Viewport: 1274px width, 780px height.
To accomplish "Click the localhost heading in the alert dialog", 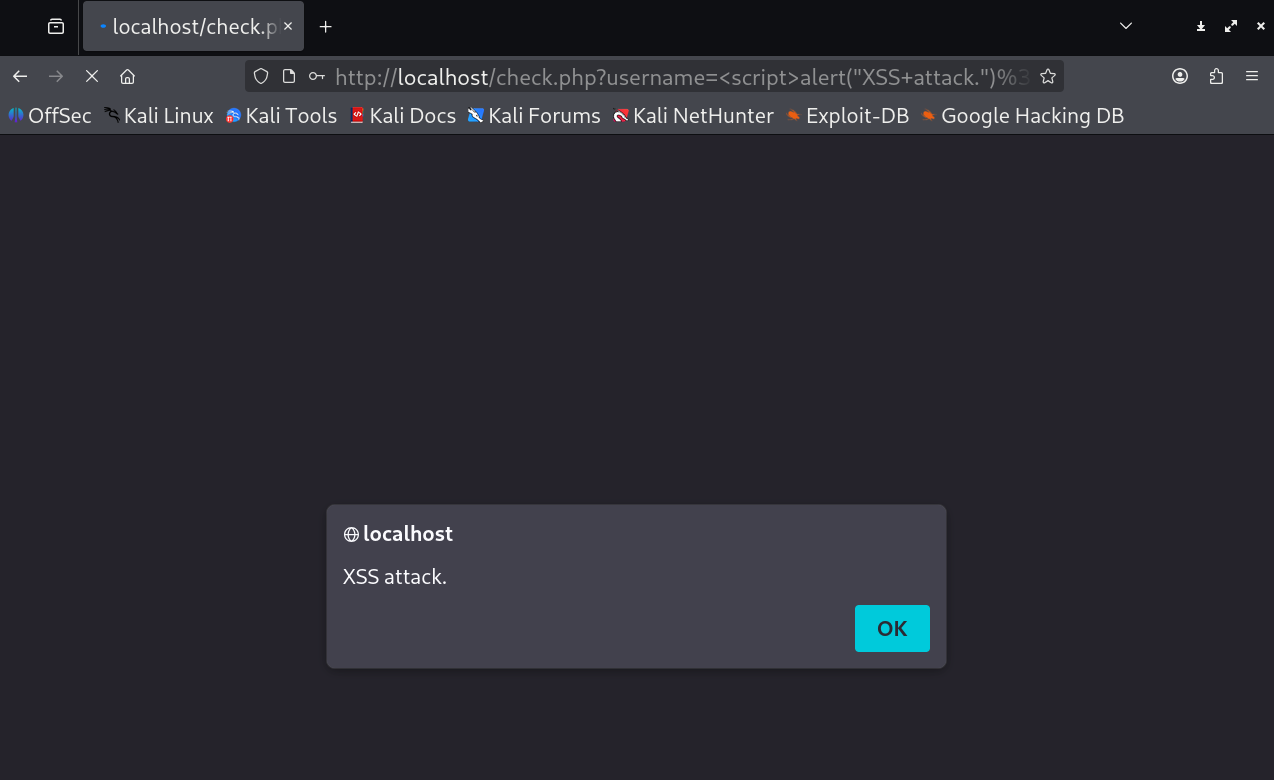I will point(408,534).
